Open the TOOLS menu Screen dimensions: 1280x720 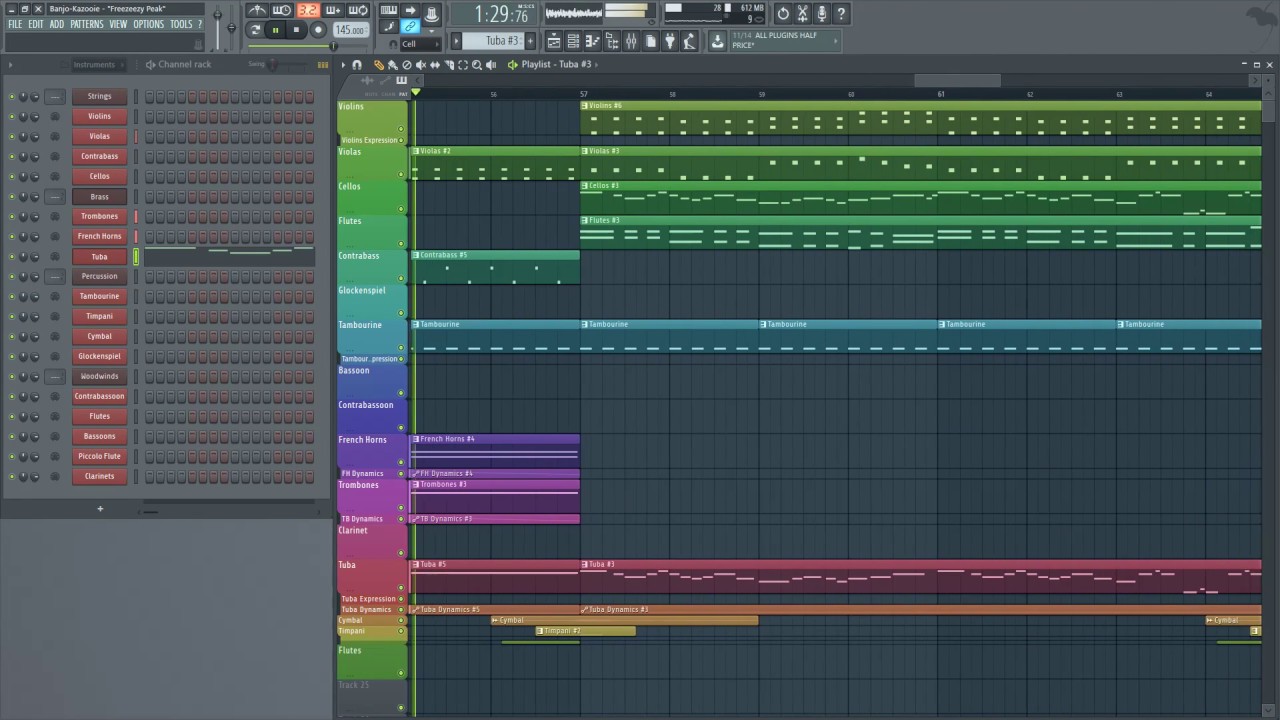181,24
